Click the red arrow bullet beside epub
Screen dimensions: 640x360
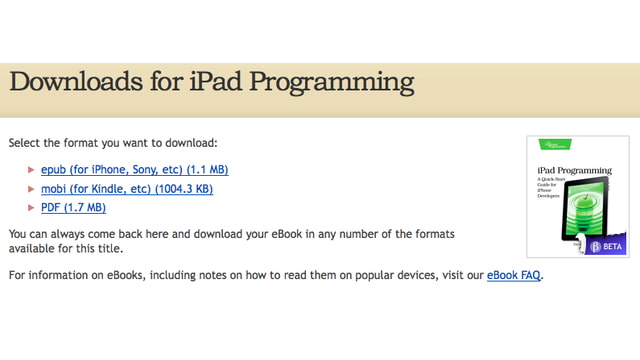coord(31,169)
